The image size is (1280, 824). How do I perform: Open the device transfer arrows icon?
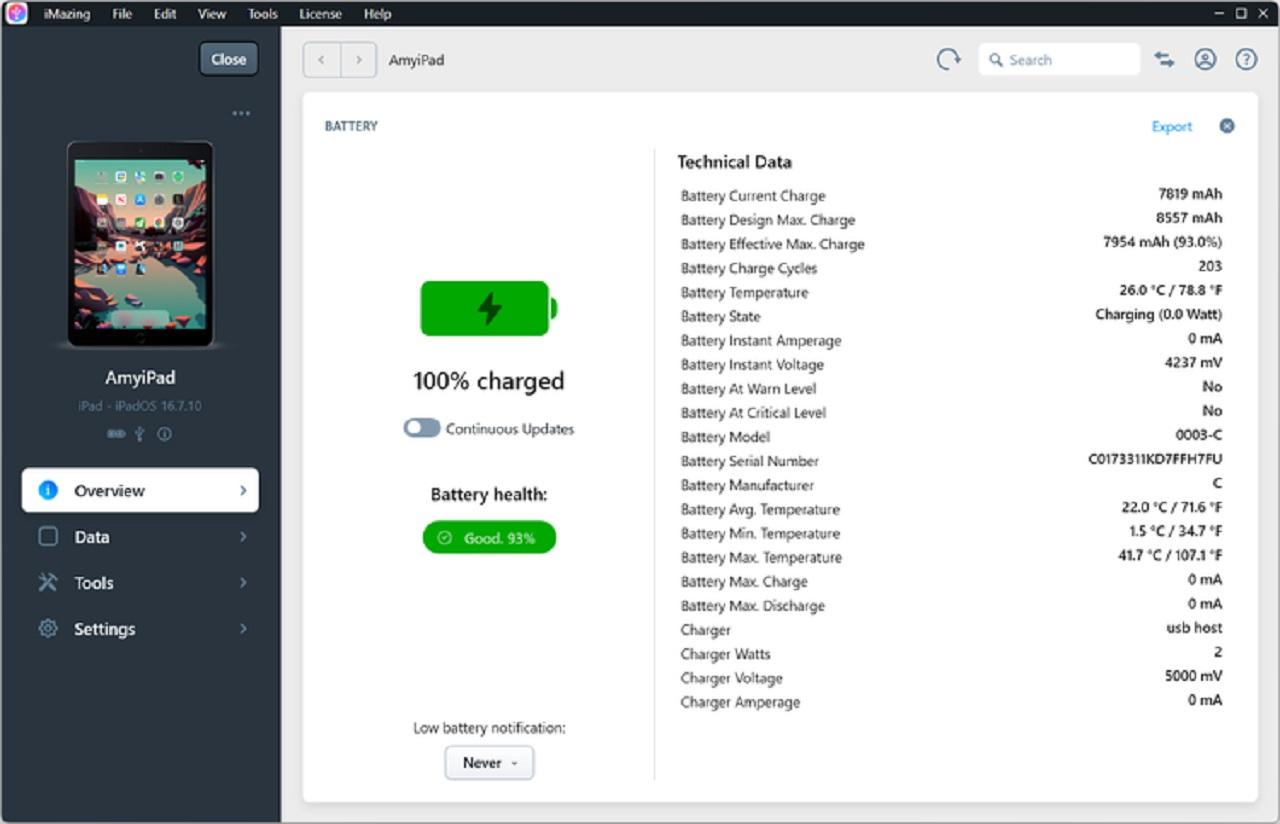click(1164, 60)
